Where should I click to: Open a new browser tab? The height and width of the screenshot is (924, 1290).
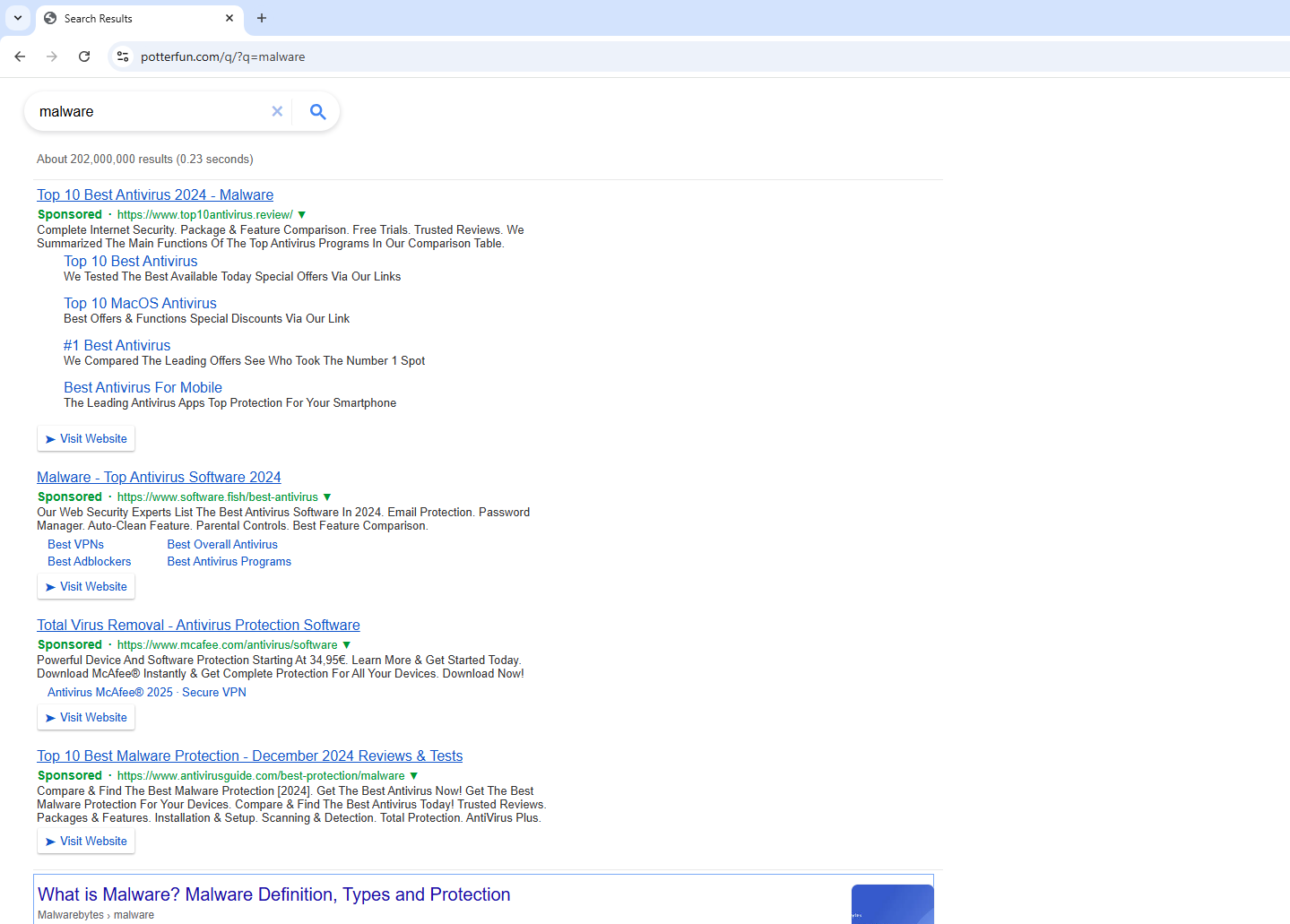coord(262,18)
